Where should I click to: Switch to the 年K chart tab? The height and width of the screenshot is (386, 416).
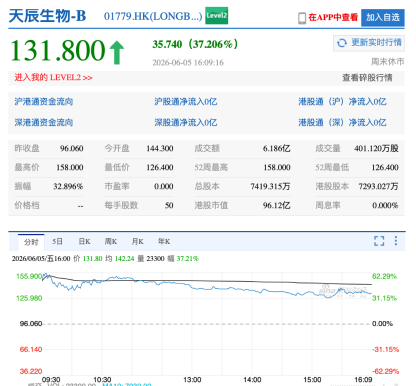coord(164,241)
